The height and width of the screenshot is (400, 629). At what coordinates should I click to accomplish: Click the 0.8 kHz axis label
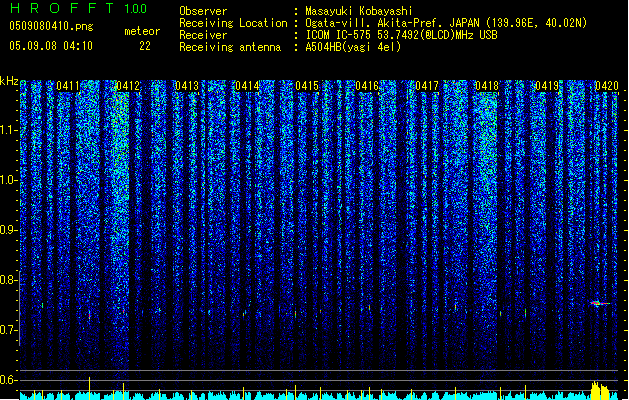click(x=9, y=280)
